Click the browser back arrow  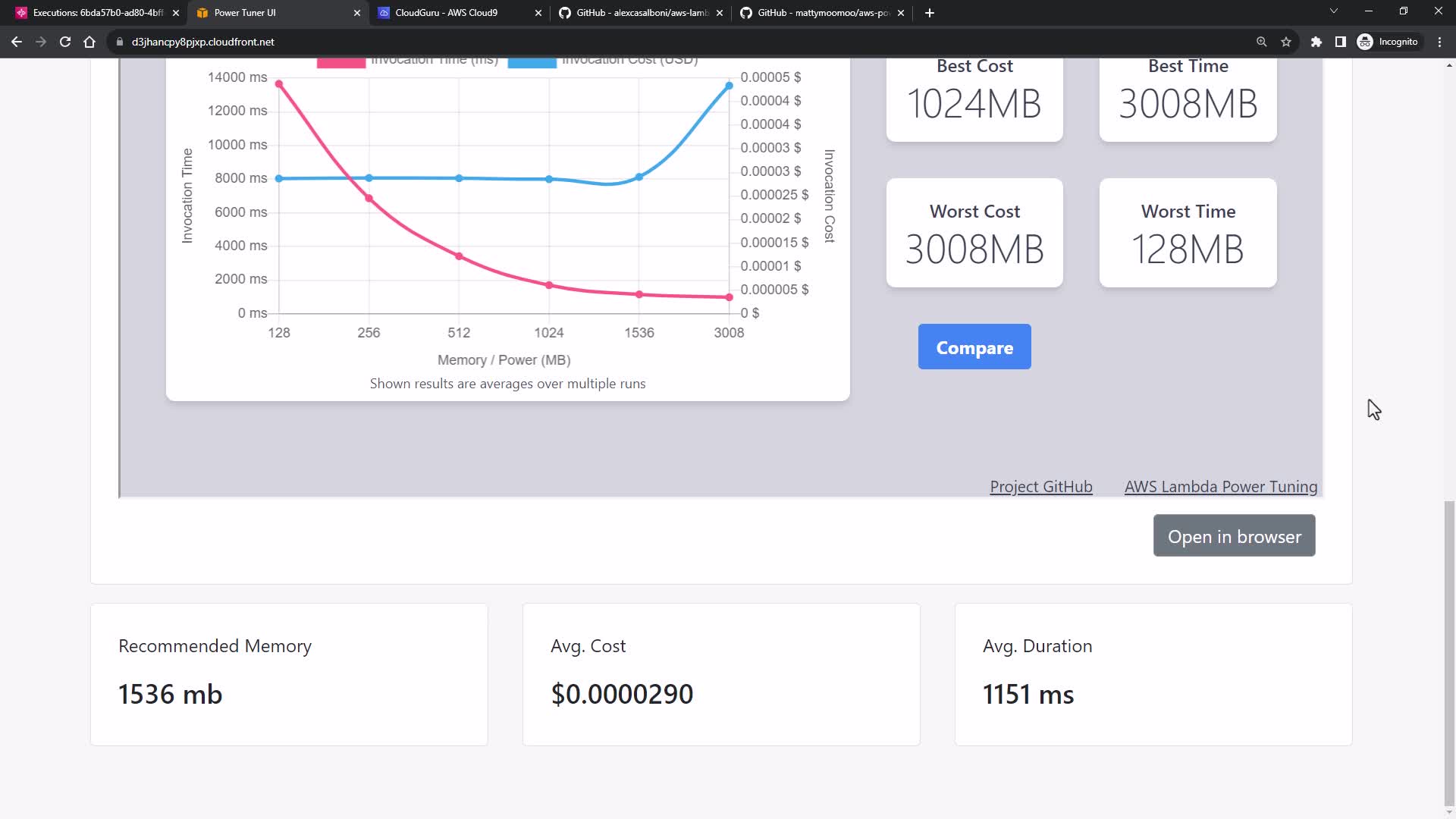pyautogui.click(x=17, y=42)
